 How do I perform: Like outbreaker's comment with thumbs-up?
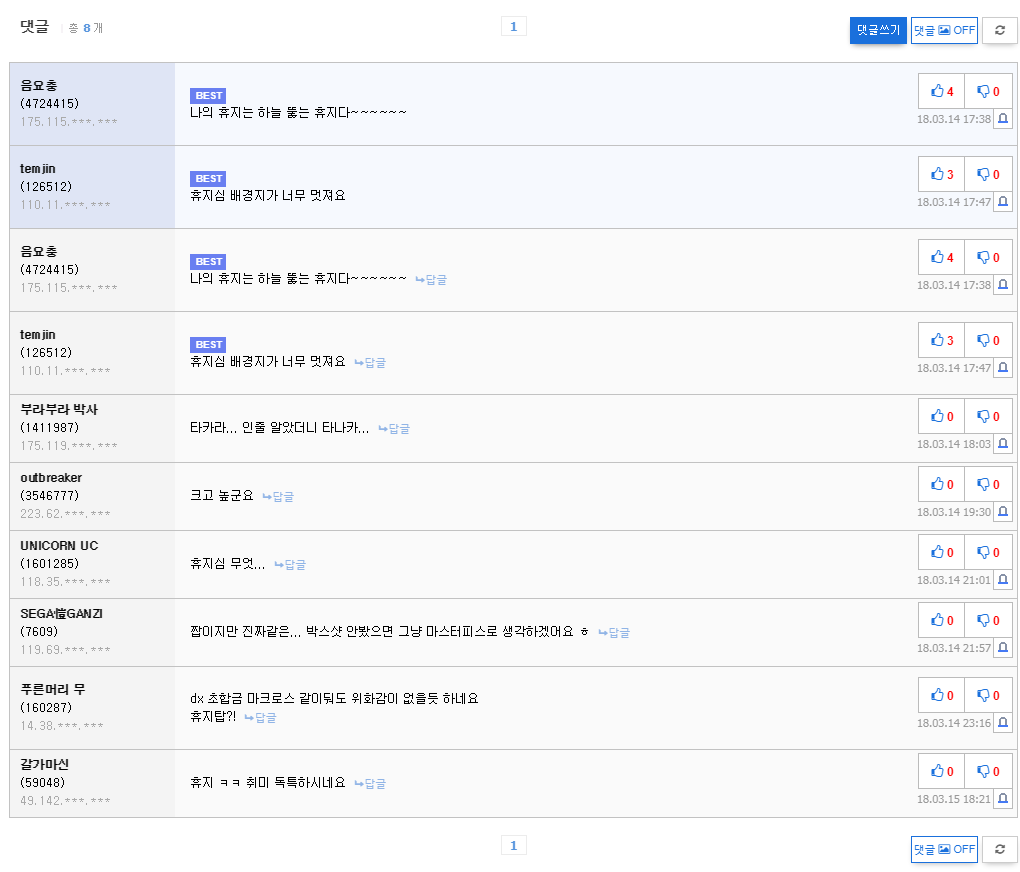point(941,484)
